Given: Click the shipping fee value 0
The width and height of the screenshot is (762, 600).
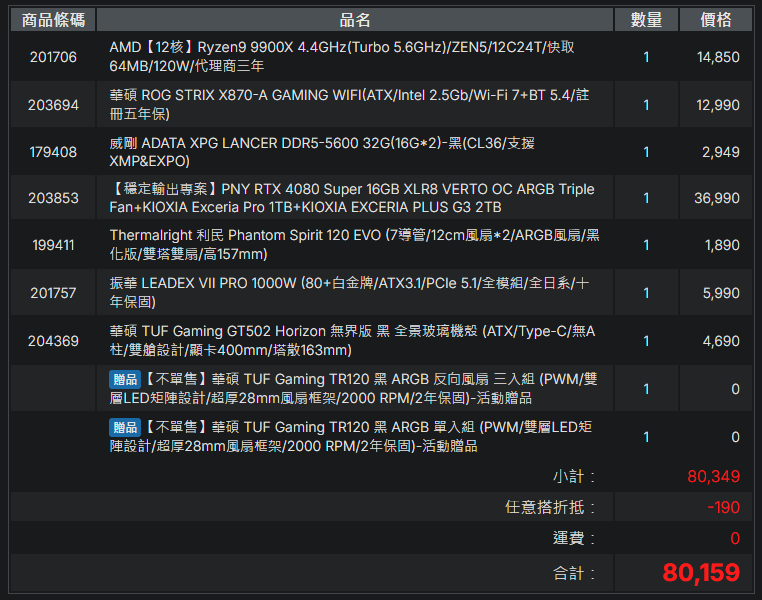Looking at the screenshot, I should [x=735, y=538].
